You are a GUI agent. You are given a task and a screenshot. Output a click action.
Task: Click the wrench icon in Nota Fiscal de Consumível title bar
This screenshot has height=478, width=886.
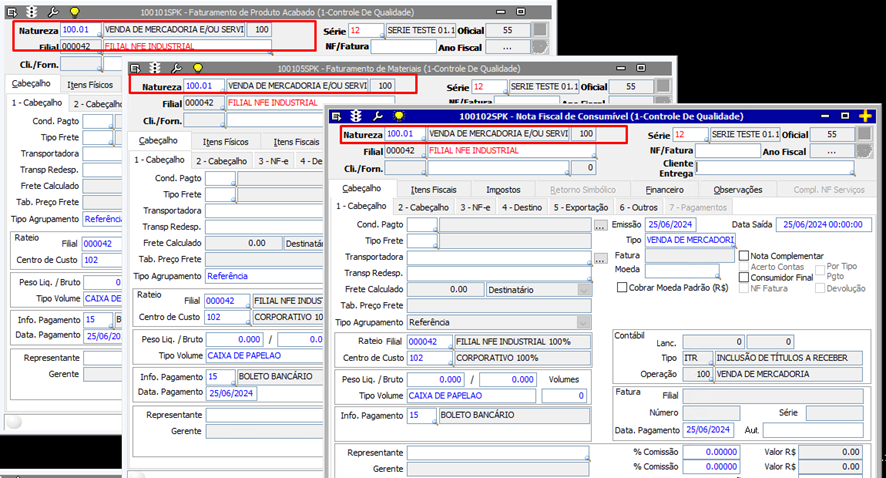coord(378,116)
